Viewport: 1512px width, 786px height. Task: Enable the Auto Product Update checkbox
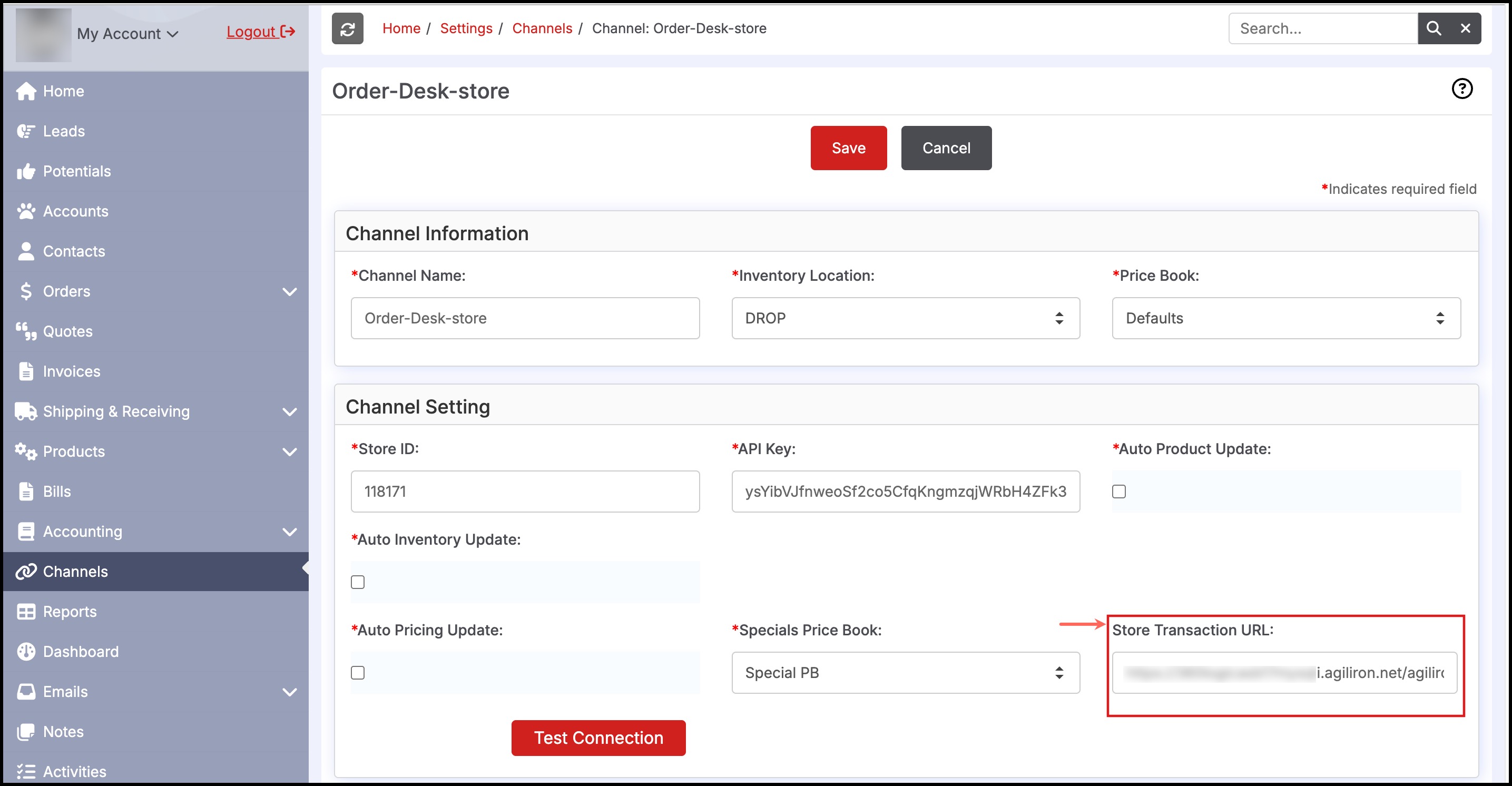tap(1119, 492)
